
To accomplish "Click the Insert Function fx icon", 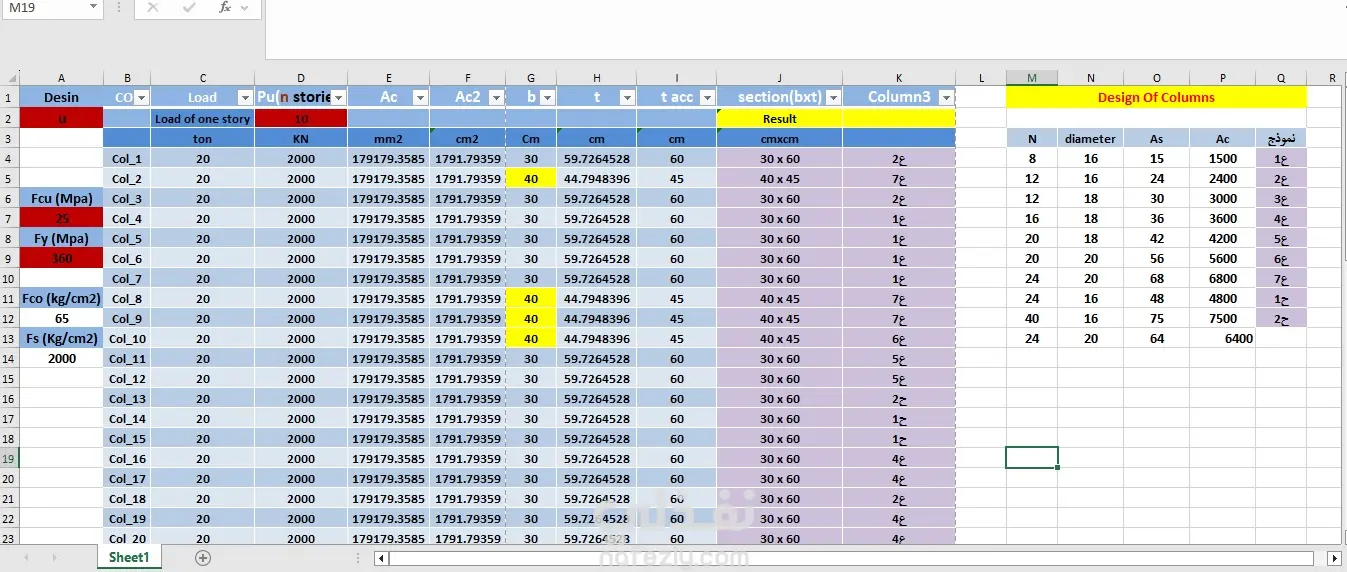I will click(225, 8).
